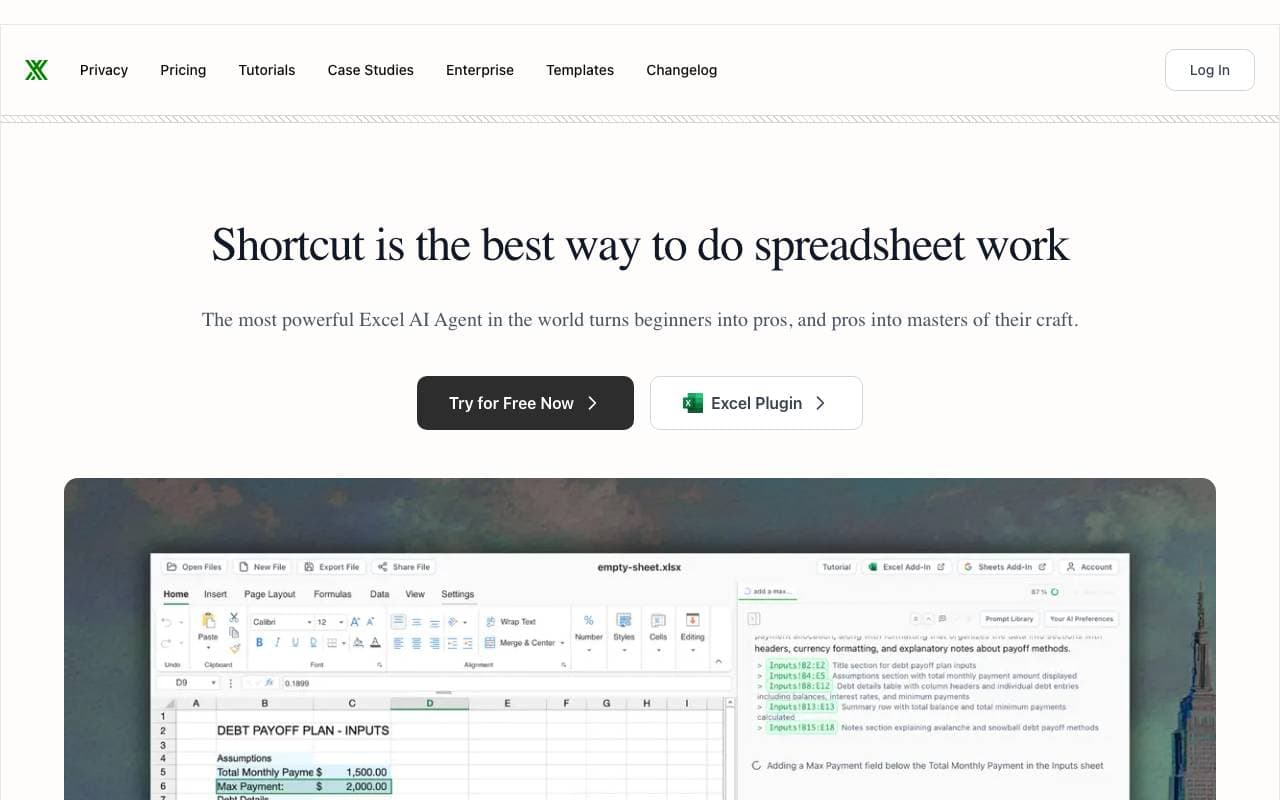
Task: Click the Log In button
Action: [x=1210, y=70]
